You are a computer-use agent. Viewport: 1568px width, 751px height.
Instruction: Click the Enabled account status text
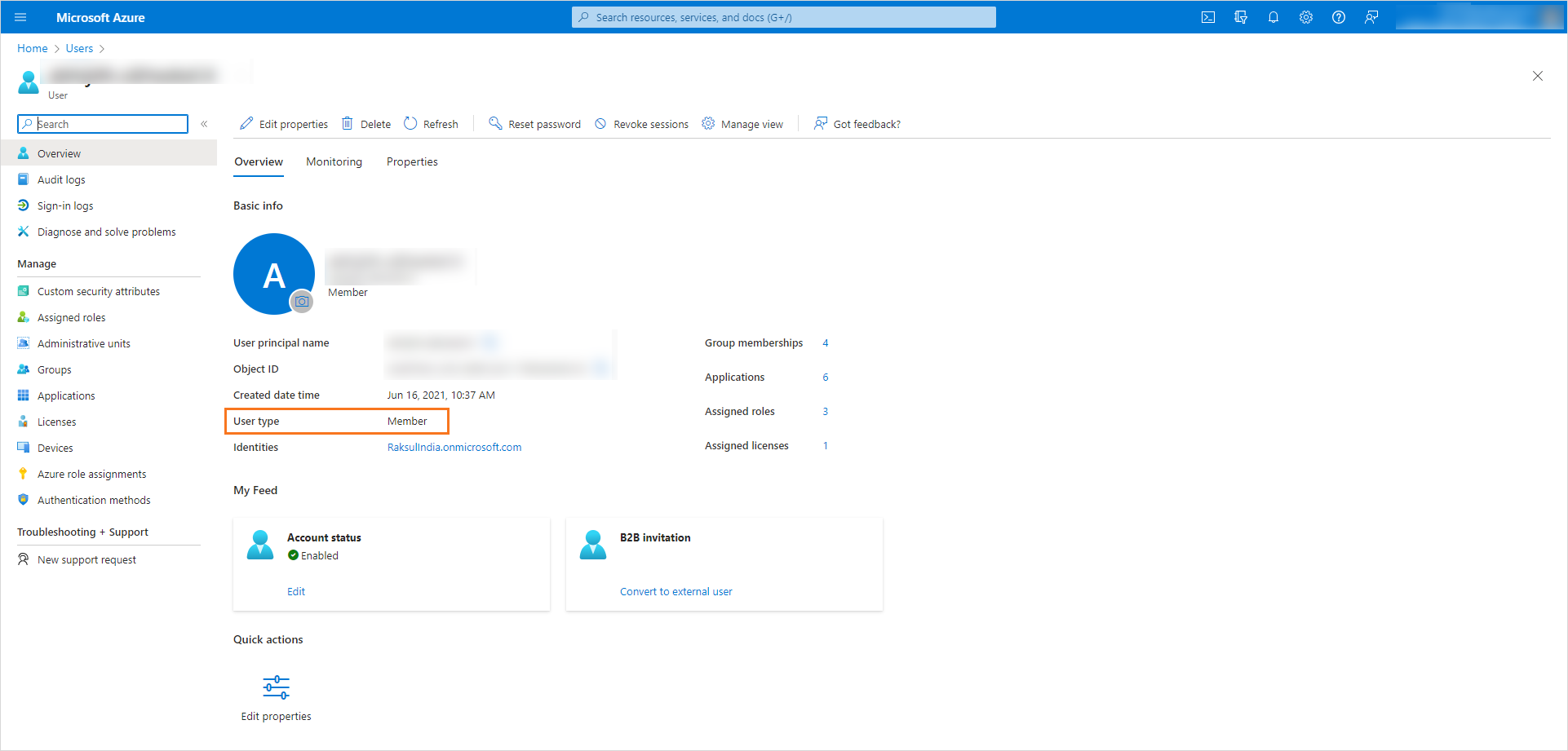click(320, 555)
